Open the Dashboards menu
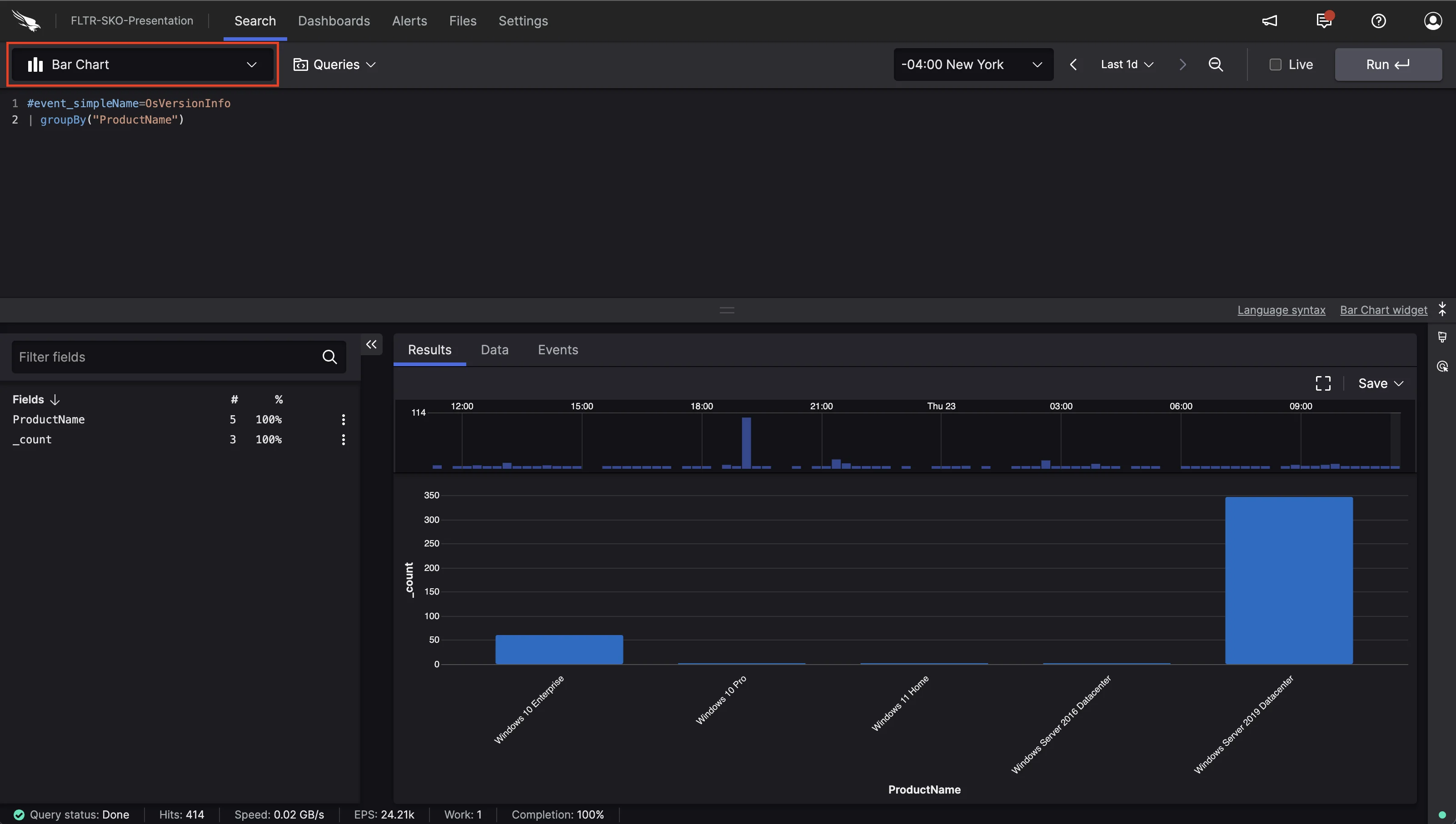Image resolution: width=1456 pixels, height=824 pixels. point(334,21)
